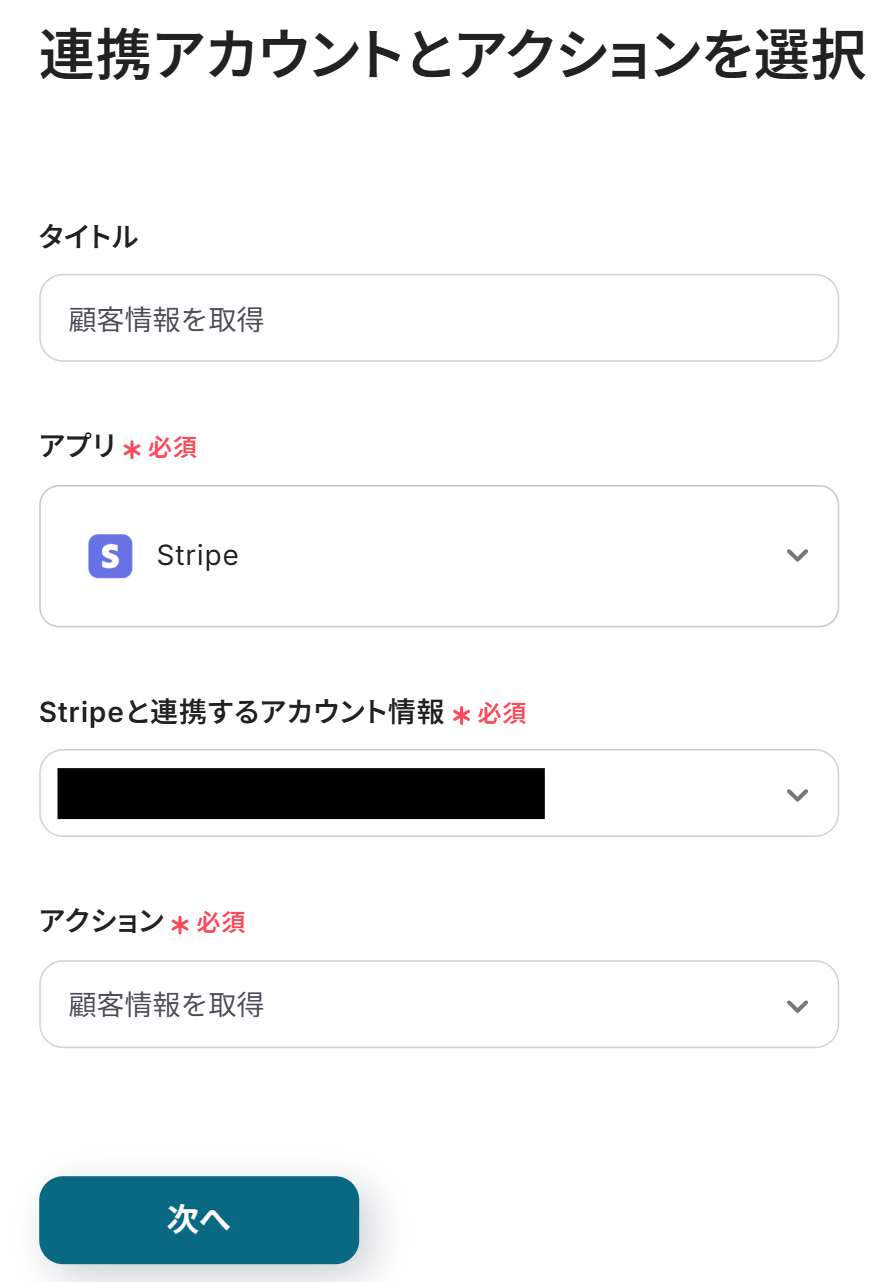
Task: Click the 連携アカウントとアクションを選択 heading
Action: click(x=452, y=56)
